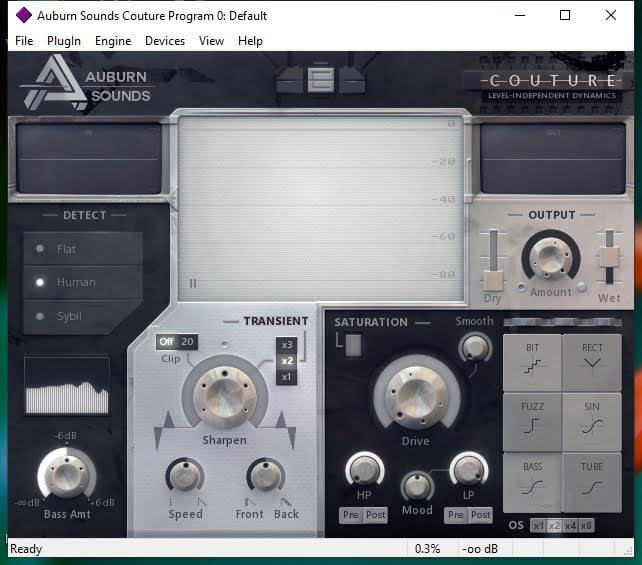Select Human detect mode
This screenshot has height=565, width=642.
[75, 282]
